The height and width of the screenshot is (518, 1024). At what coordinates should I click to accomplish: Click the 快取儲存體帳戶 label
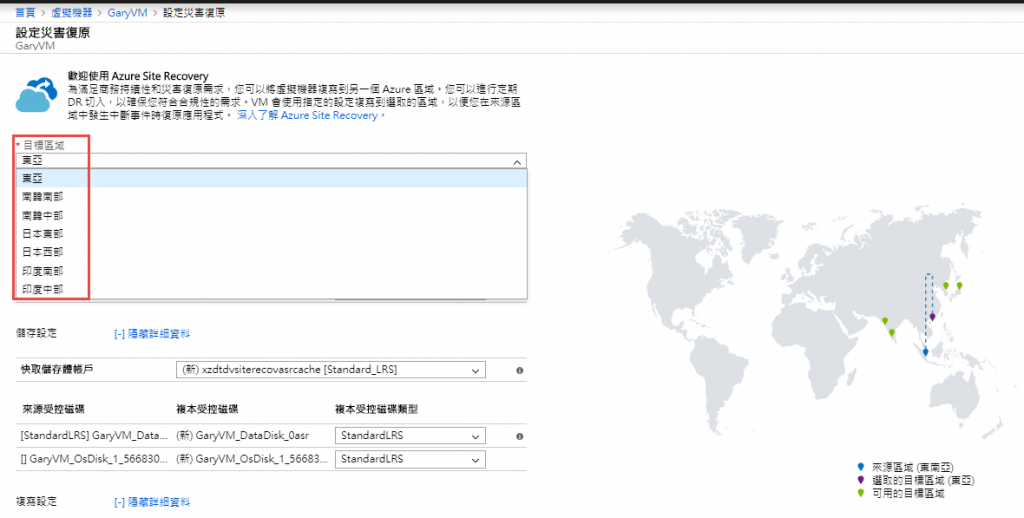pyautogui.click(x=57, y=370)
